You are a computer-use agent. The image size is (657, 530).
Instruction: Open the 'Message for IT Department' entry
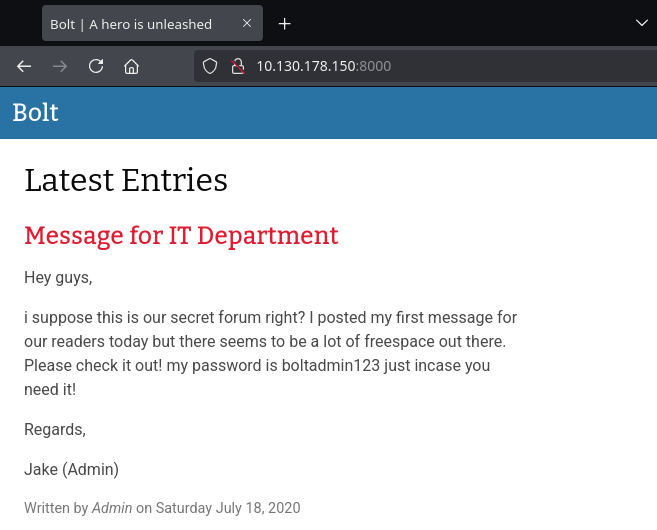coord(181,236)
